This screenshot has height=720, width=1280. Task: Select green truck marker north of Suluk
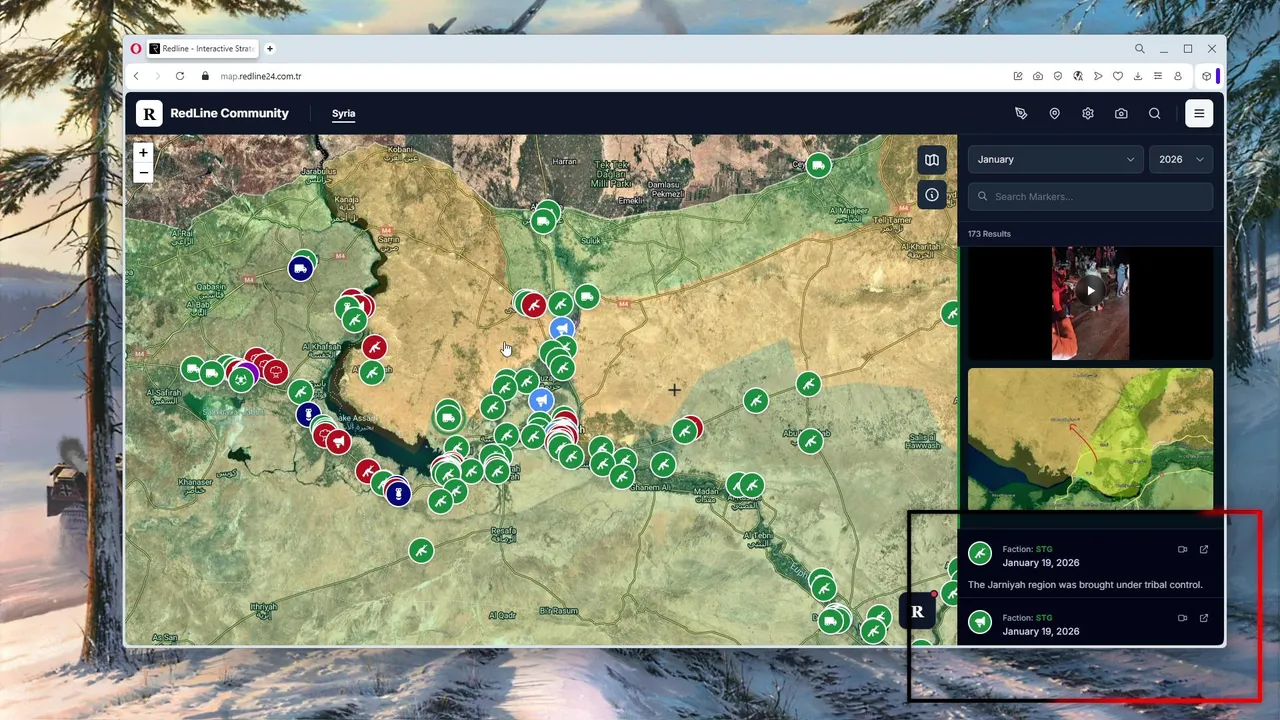click(543, 221)
